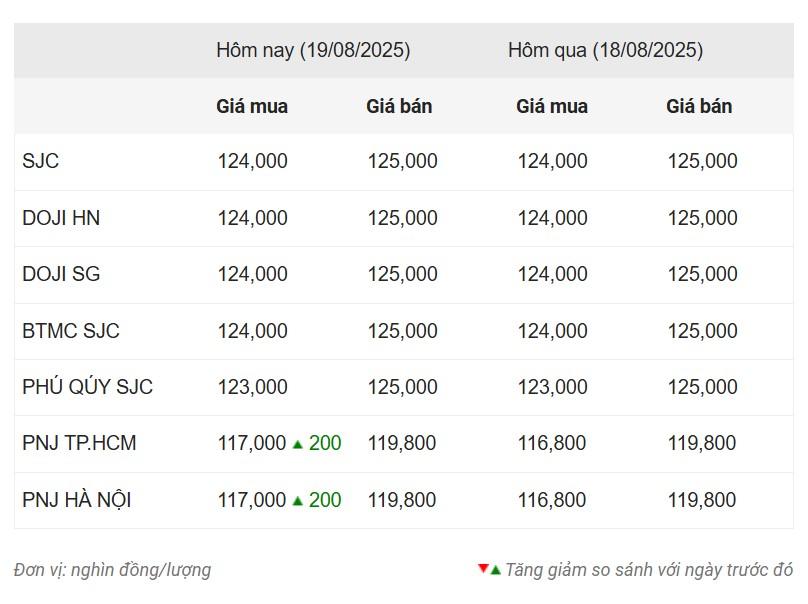This screenshot has height=604, width=808.
Task: Select the PNJ TP.HCM row label
Action: point(79,443)
